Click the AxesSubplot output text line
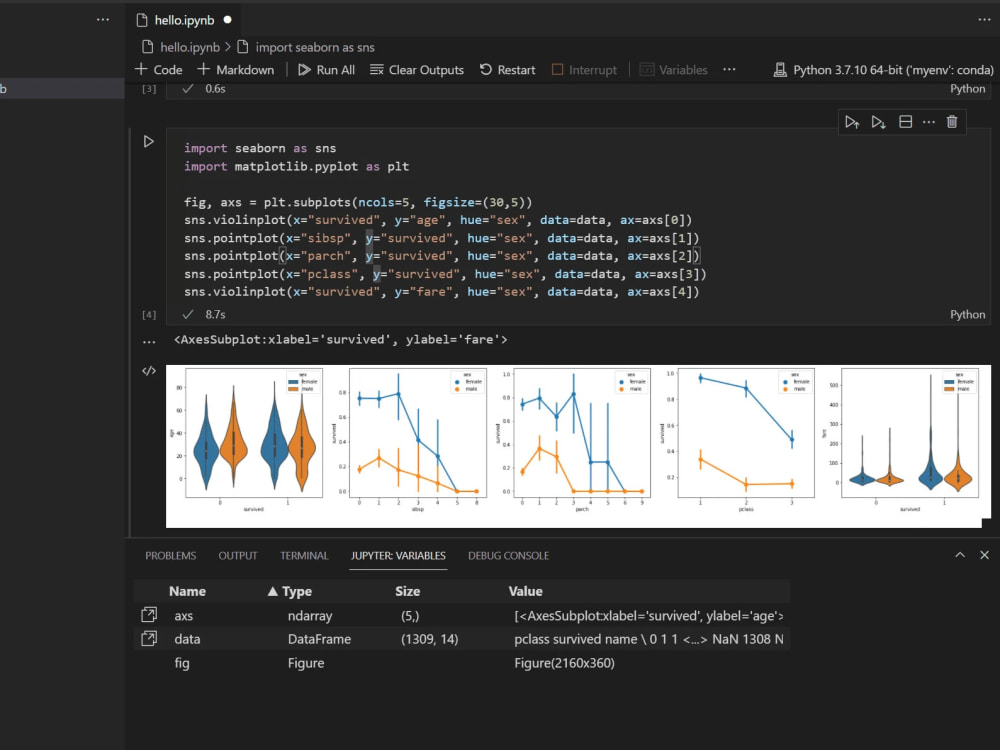Image resolution: width=1000 pixels, height=750 pixels. pyautogui.click(x=341, y=339)
